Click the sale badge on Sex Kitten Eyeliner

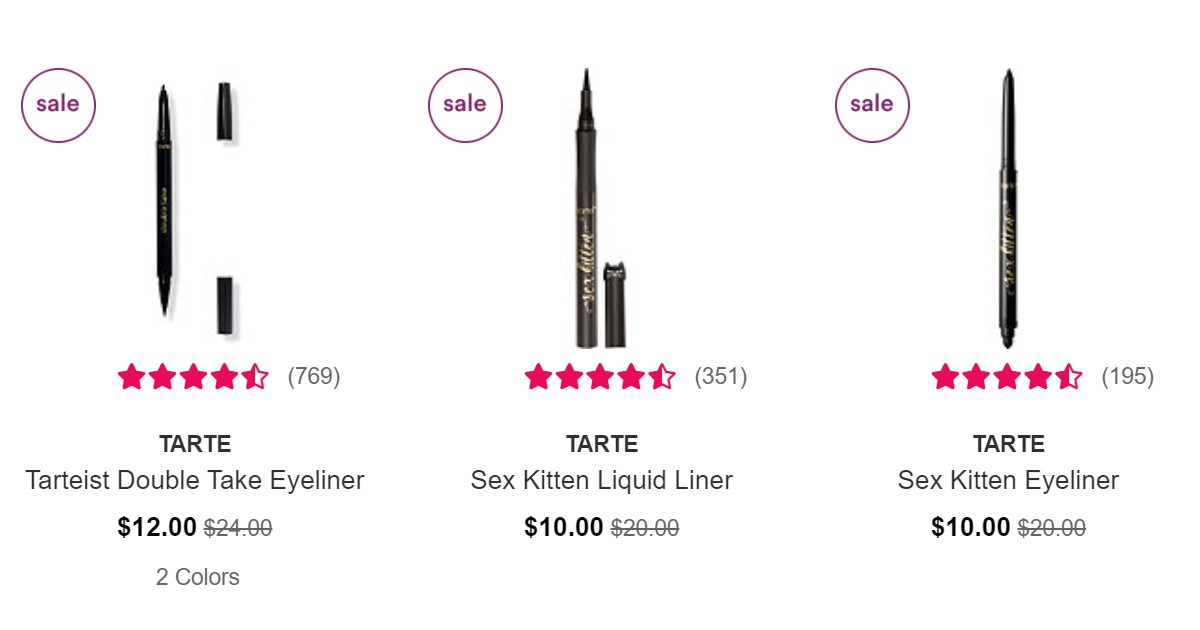(872, 103)
